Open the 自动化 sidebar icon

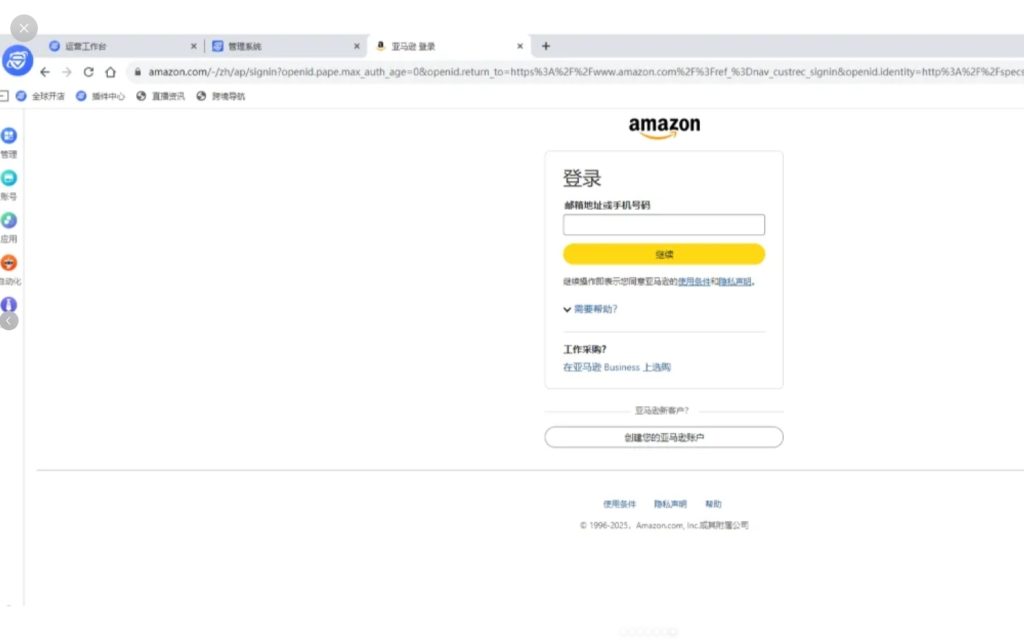pyautogui.click(x=9, y=263)
